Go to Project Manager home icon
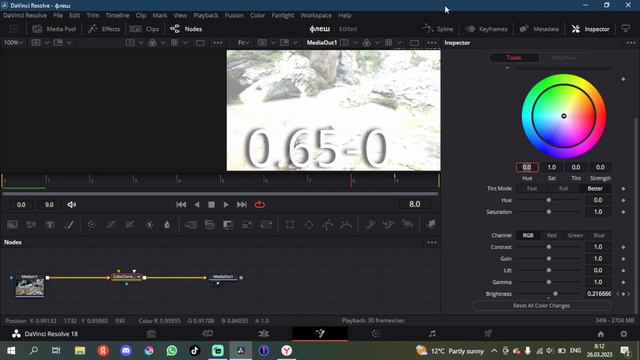 click(x=601, y=334)
